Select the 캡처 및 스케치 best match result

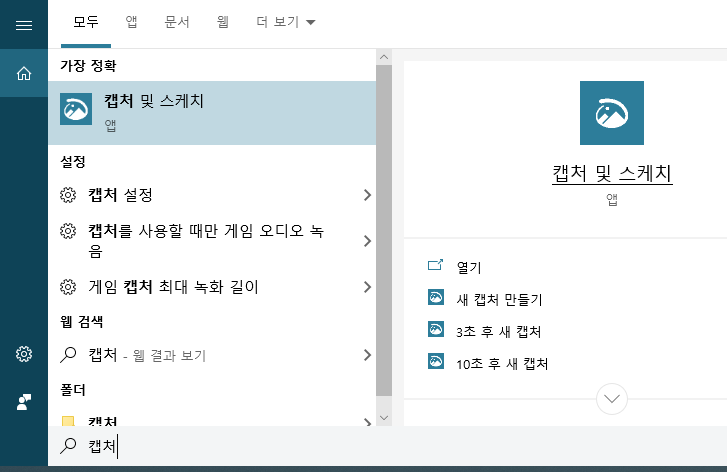tap(212, 113)
